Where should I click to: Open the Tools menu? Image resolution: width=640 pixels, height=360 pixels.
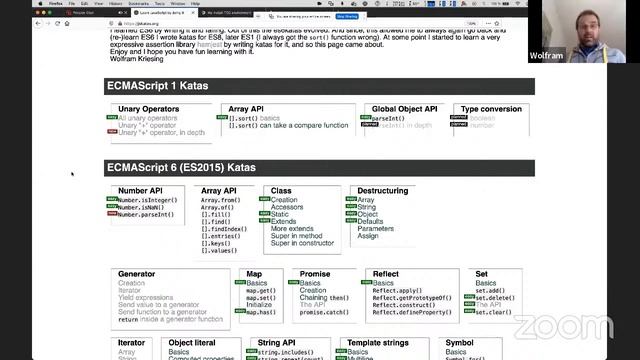(x=160, y=4)
